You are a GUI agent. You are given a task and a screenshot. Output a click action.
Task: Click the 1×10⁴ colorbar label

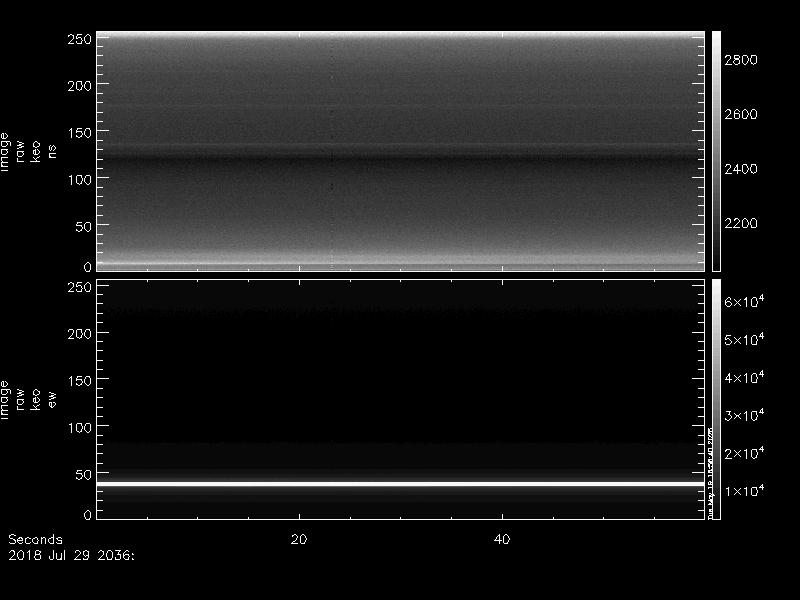(744, 490)
